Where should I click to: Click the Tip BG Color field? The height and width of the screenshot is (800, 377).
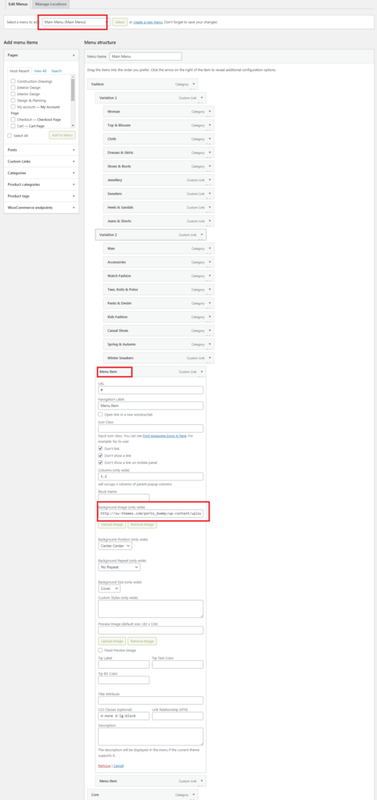click(x=124, y=680)
